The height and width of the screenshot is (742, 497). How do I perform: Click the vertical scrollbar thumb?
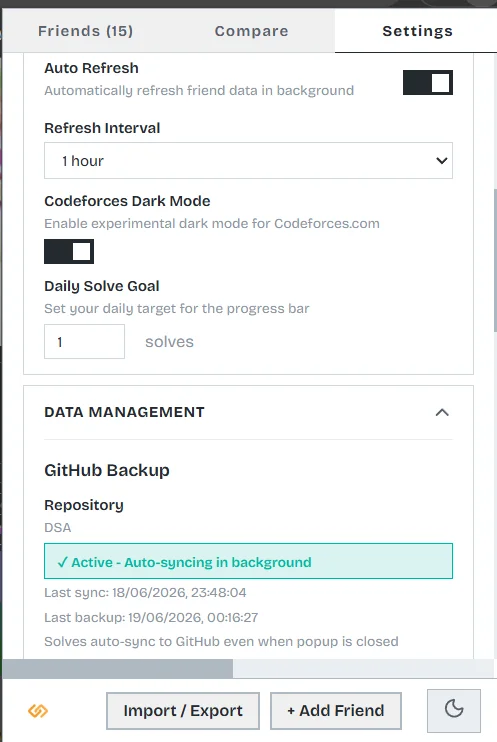(495, 260)
